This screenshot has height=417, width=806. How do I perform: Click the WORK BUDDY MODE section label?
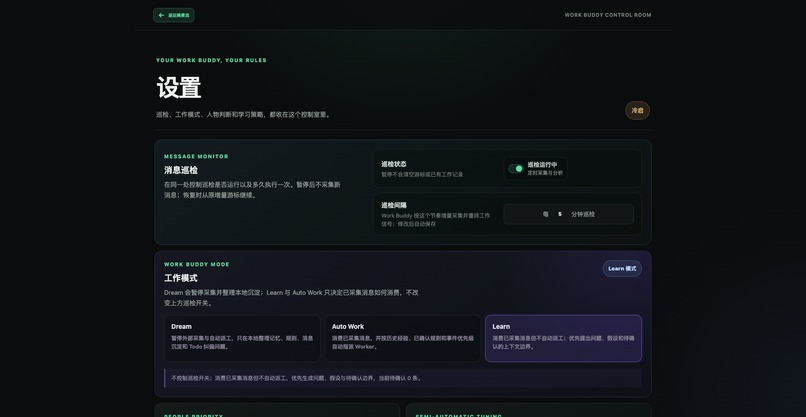[197, 264]
